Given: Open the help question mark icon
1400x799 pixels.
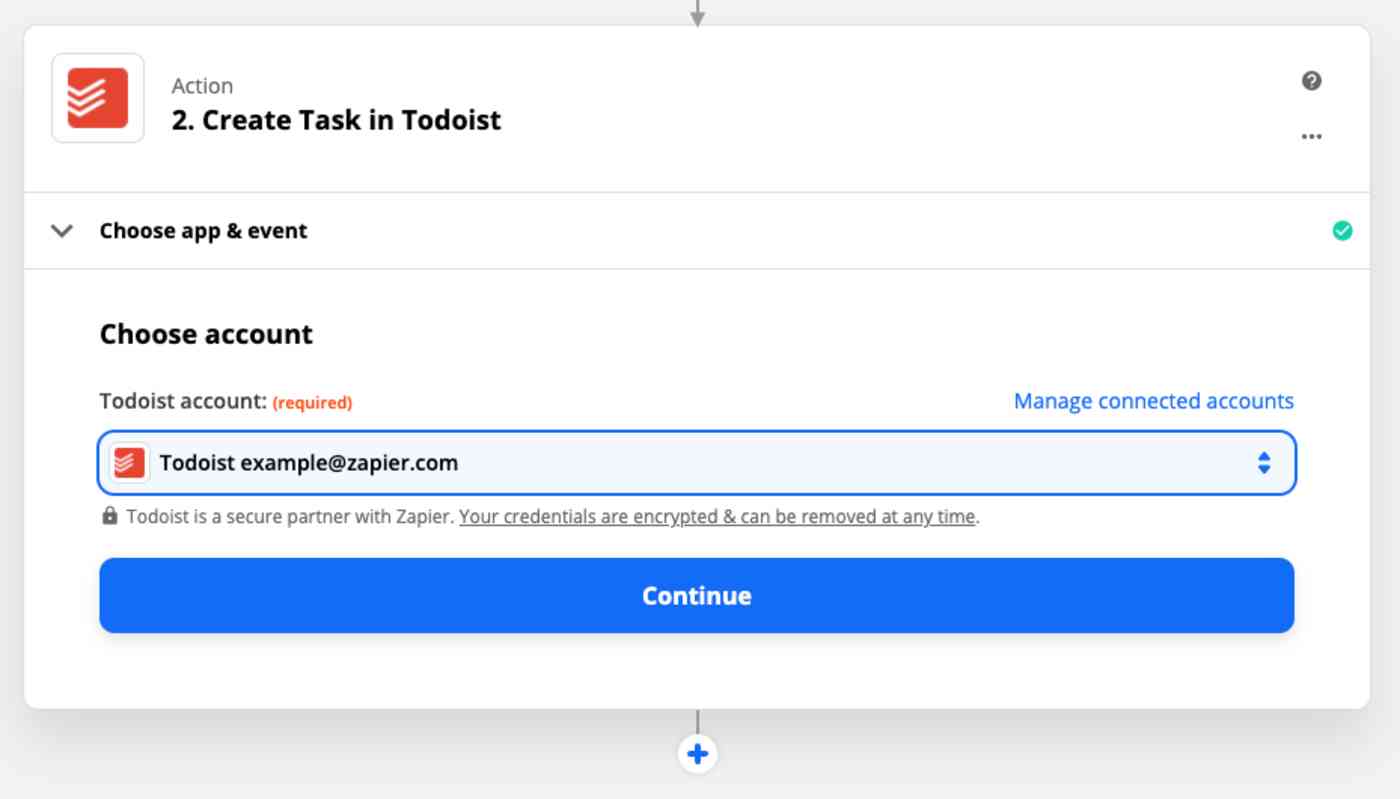Looking at the screenshot, I should (1312, 81).
